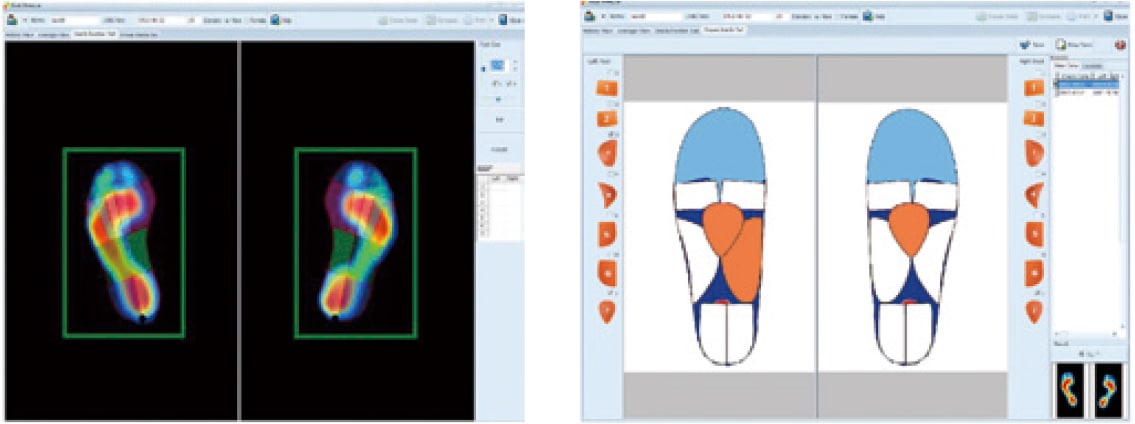Increase the foot size with the stepper arrow
The width and height of the screenshot is (1135, 424).
(515, 61)
